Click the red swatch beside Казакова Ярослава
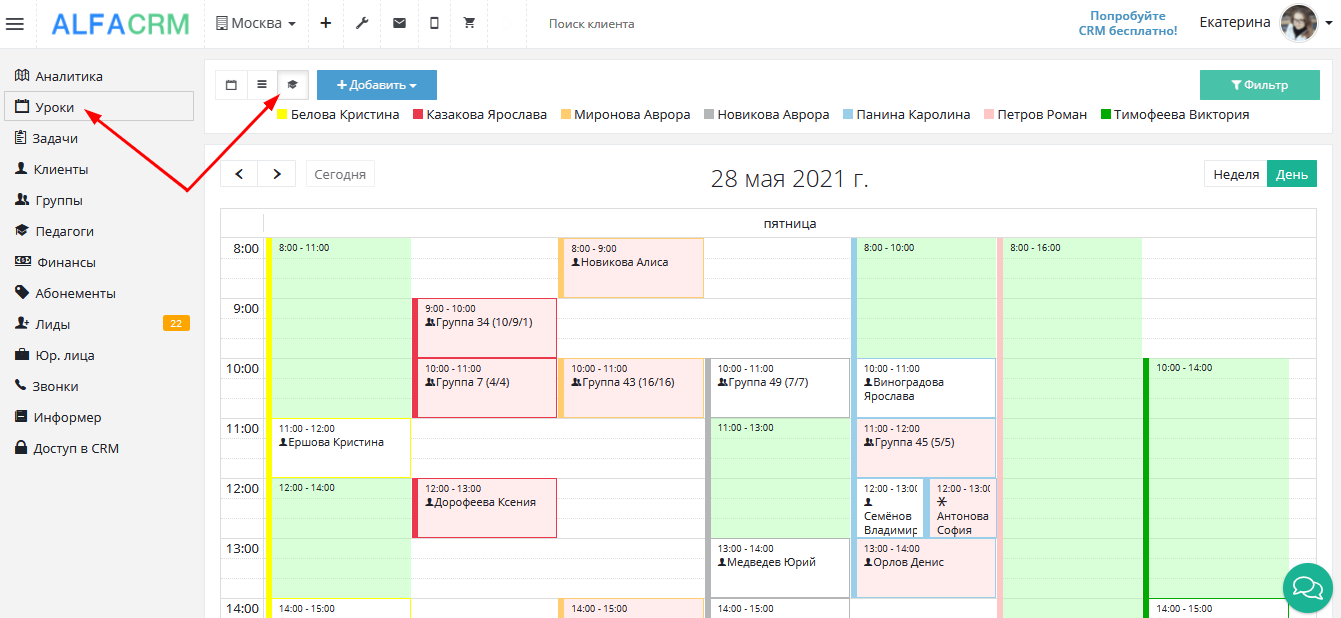The image size is (1341, 618). coord(418,114)
